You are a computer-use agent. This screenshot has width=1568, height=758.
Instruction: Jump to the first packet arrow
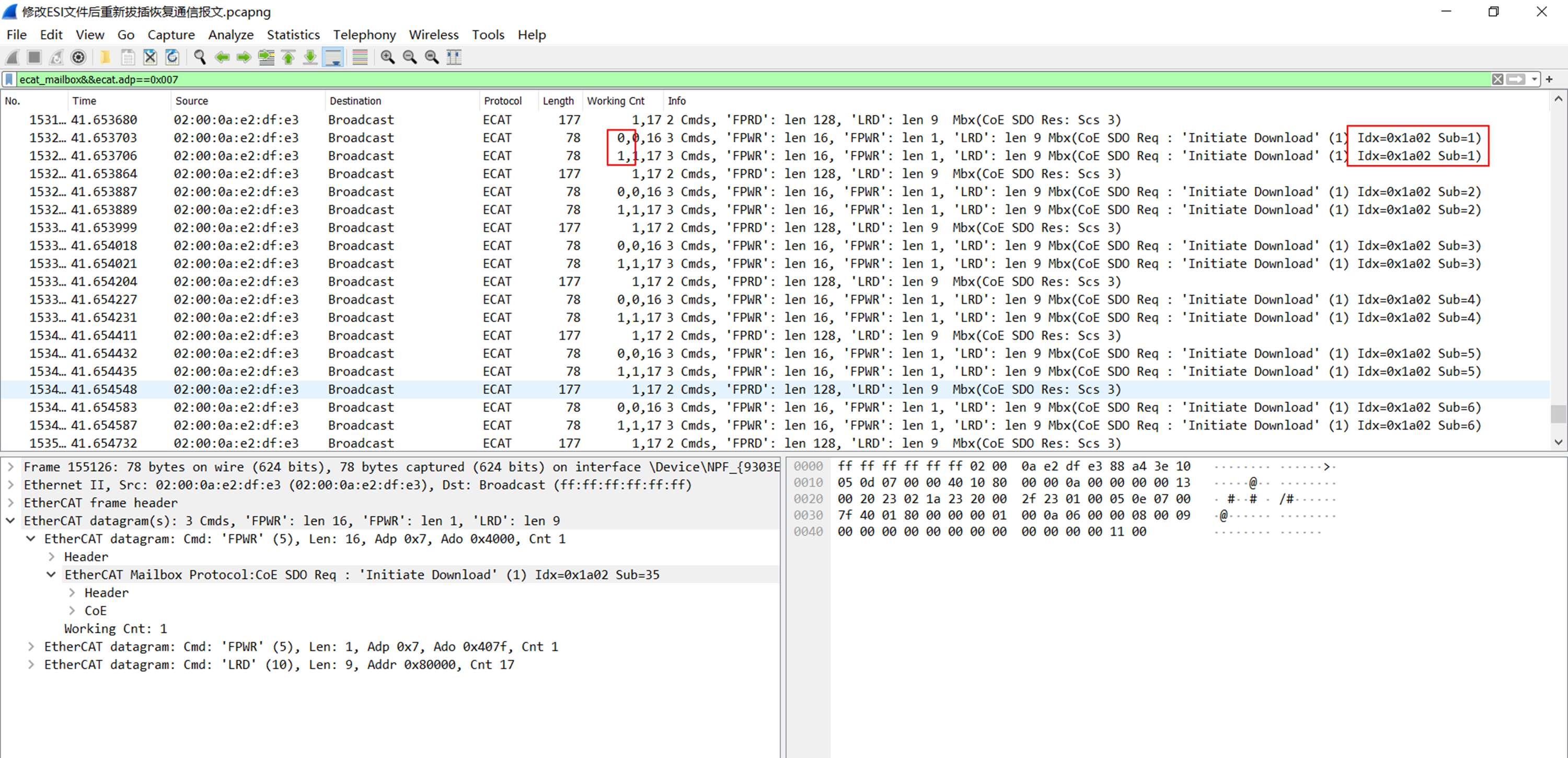(289, 57)
